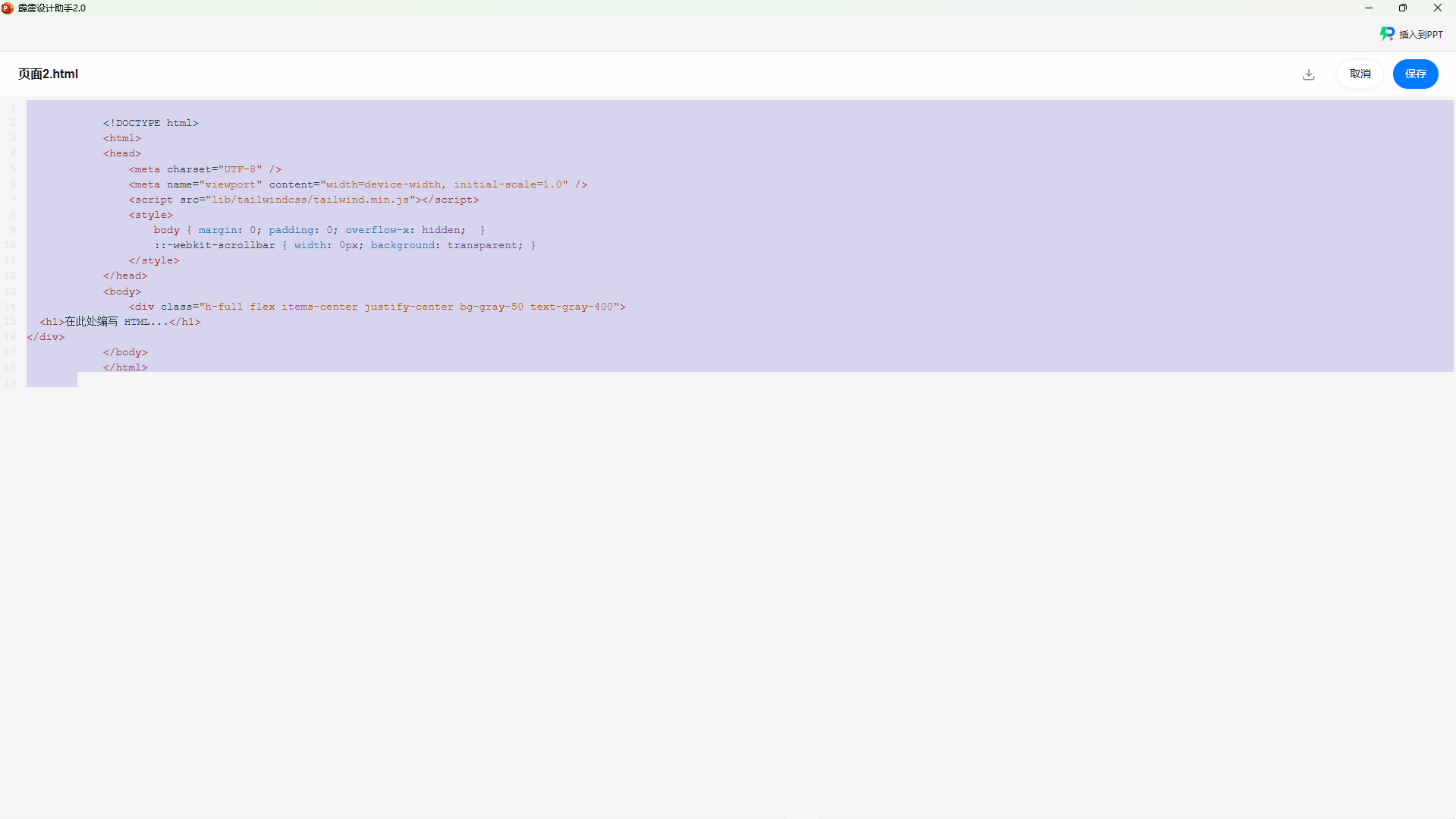Click the 插入到PPT button

[1411, 34]
